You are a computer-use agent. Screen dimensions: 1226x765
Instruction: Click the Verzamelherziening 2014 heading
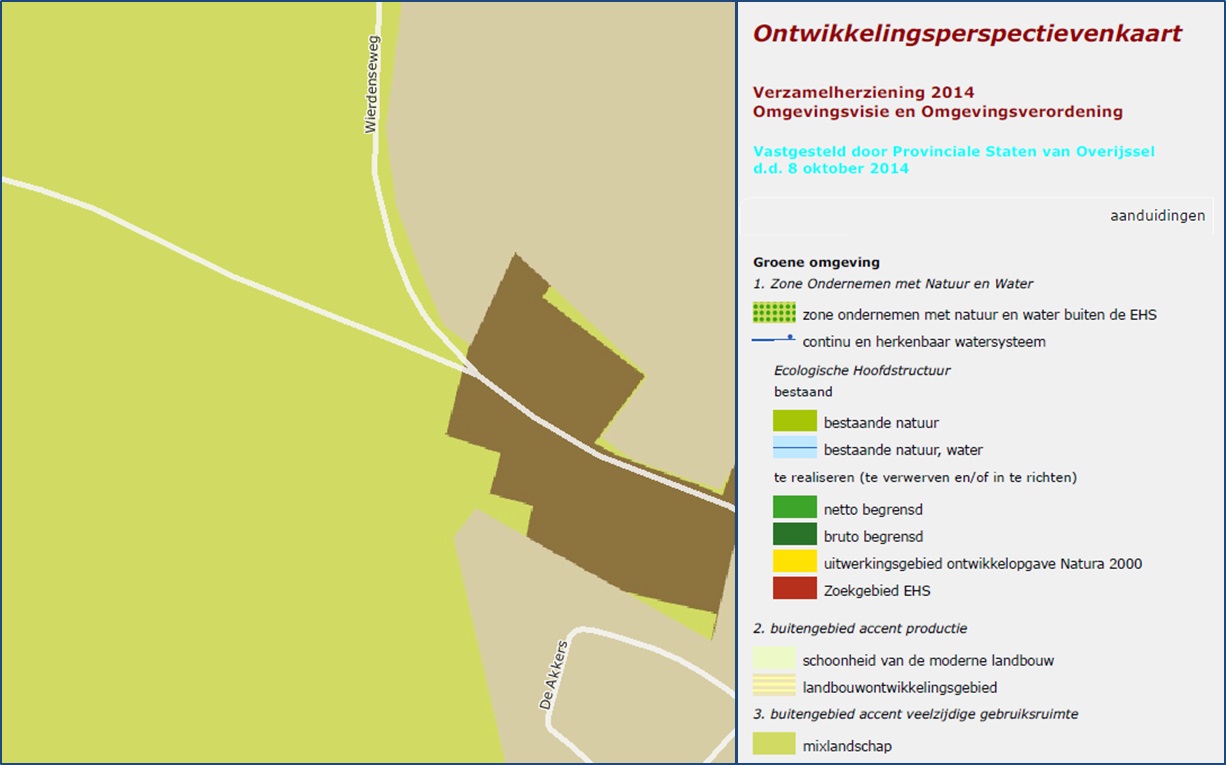[863, 93]
